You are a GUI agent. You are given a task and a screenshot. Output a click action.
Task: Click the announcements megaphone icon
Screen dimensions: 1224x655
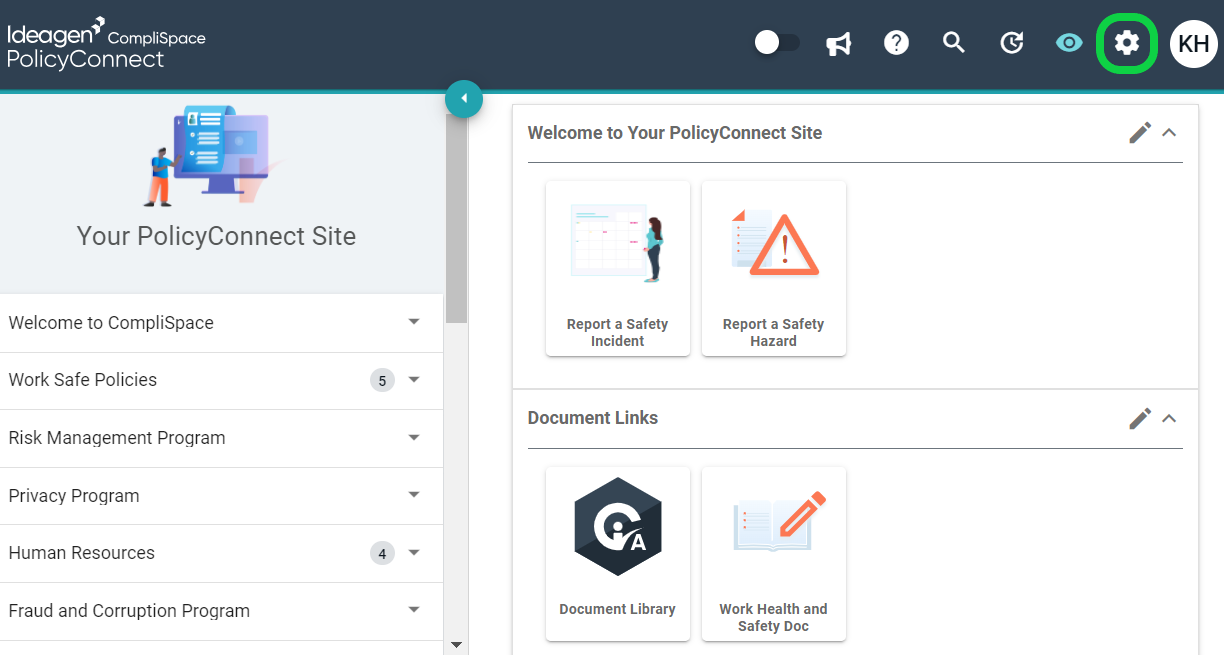coord(838,44)
